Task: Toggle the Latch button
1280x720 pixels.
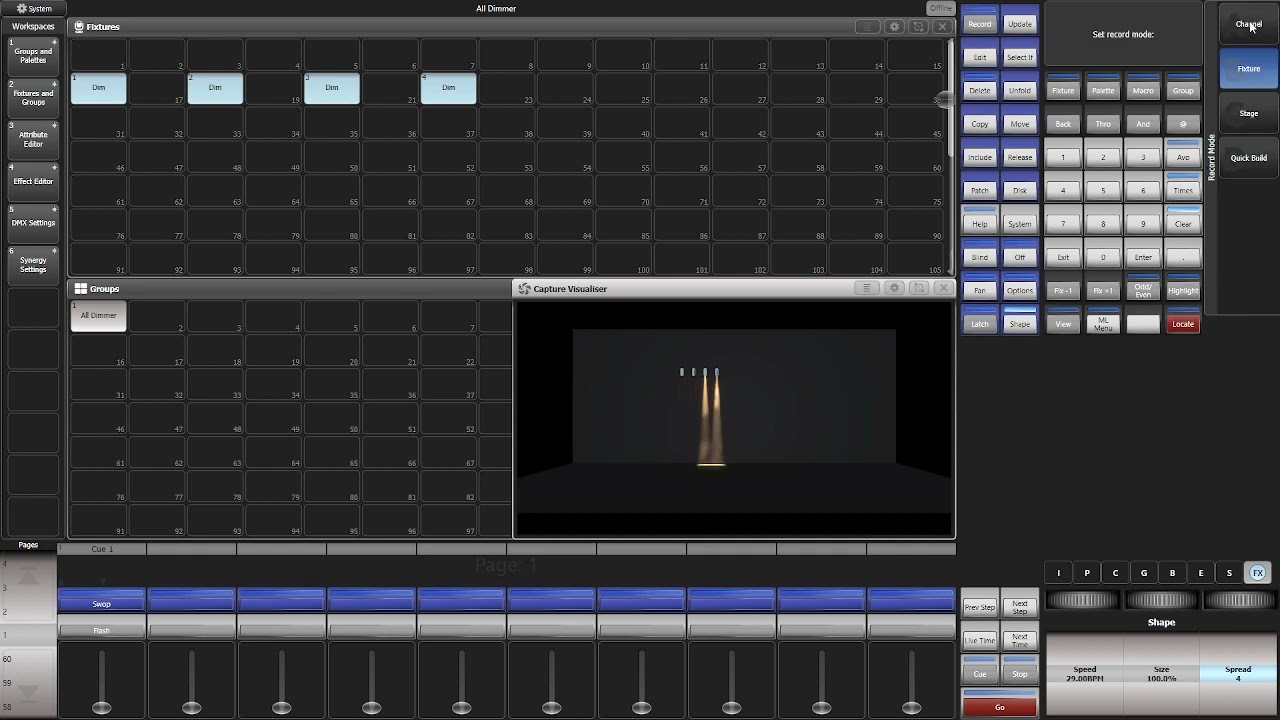Action: tap(980, 322)
